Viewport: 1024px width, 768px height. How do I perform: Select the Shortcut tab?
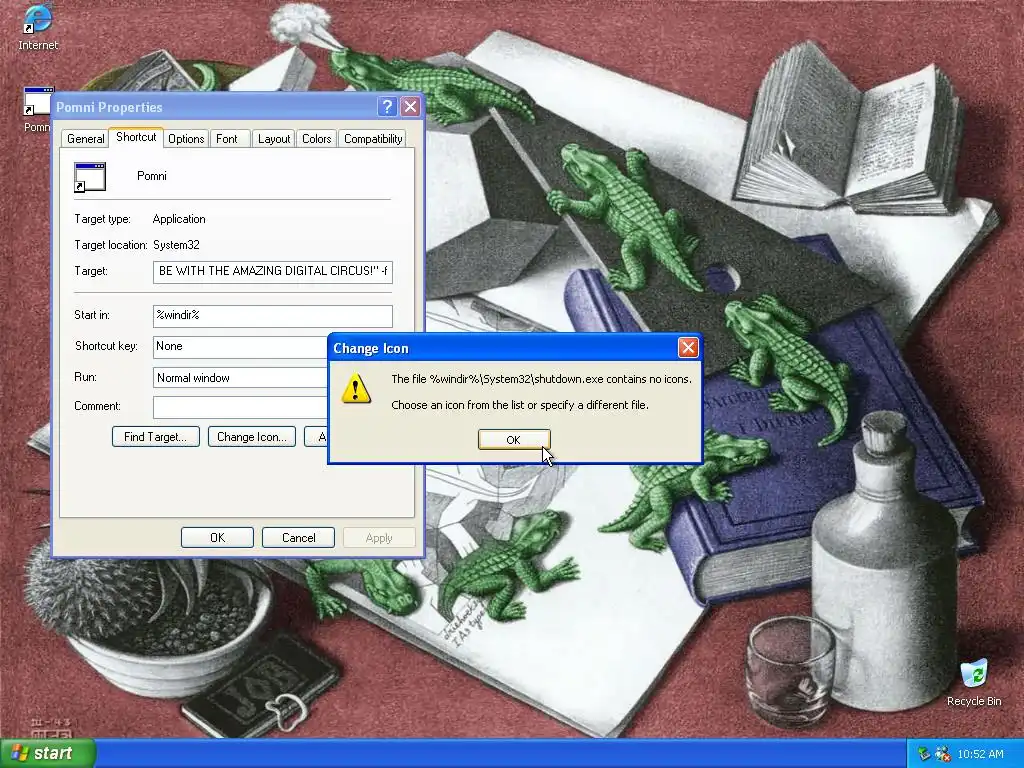[136, 137]
